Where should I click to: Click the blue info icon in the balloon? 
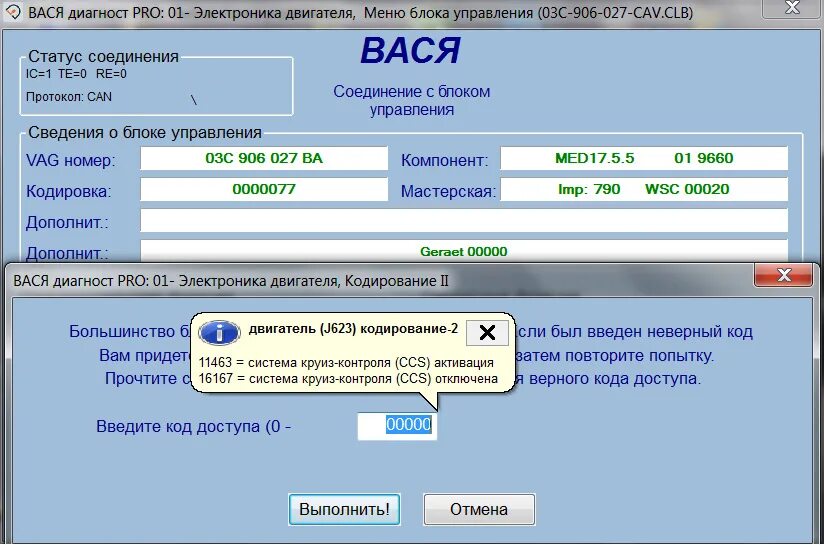[220, 333]
